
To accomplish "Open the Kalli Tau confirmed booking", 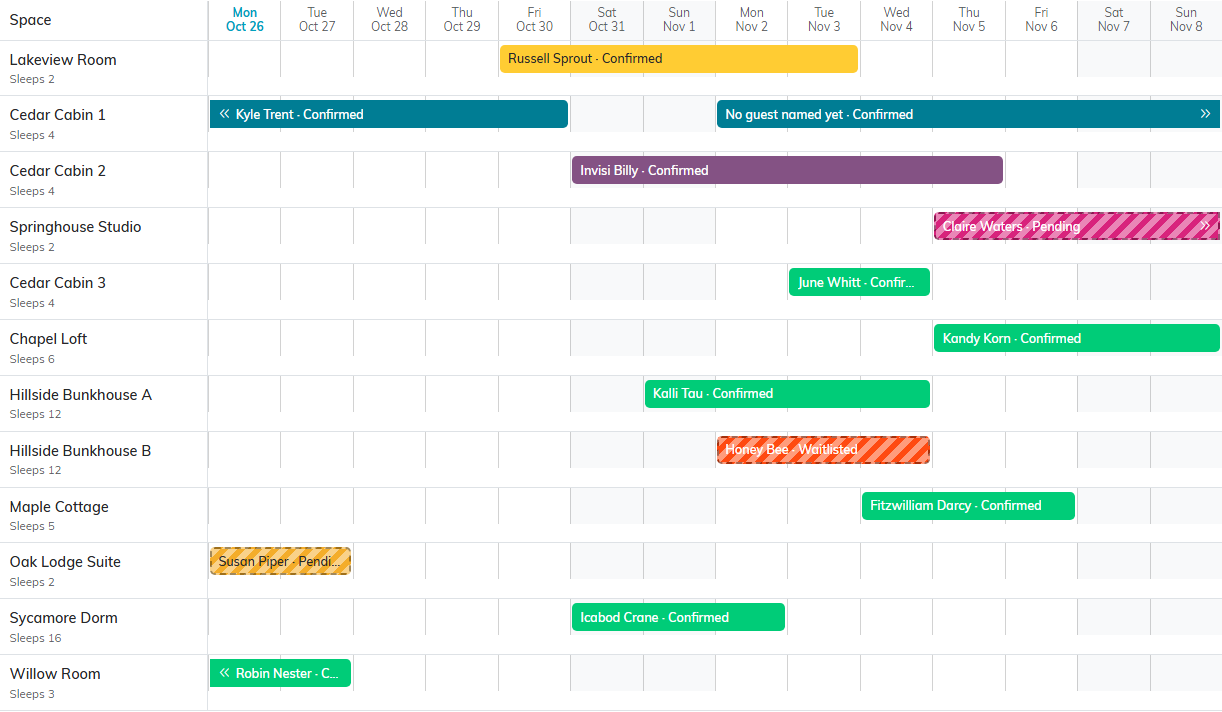I will coord(788,394).
